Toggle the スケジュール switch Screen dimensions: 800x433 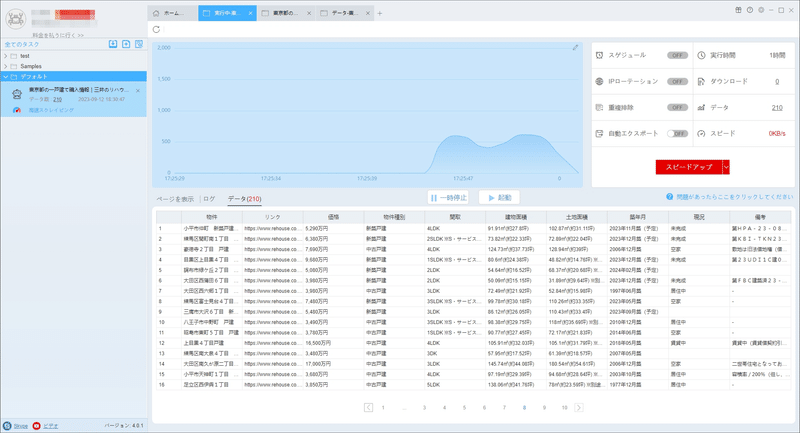(x=677, y=55)
